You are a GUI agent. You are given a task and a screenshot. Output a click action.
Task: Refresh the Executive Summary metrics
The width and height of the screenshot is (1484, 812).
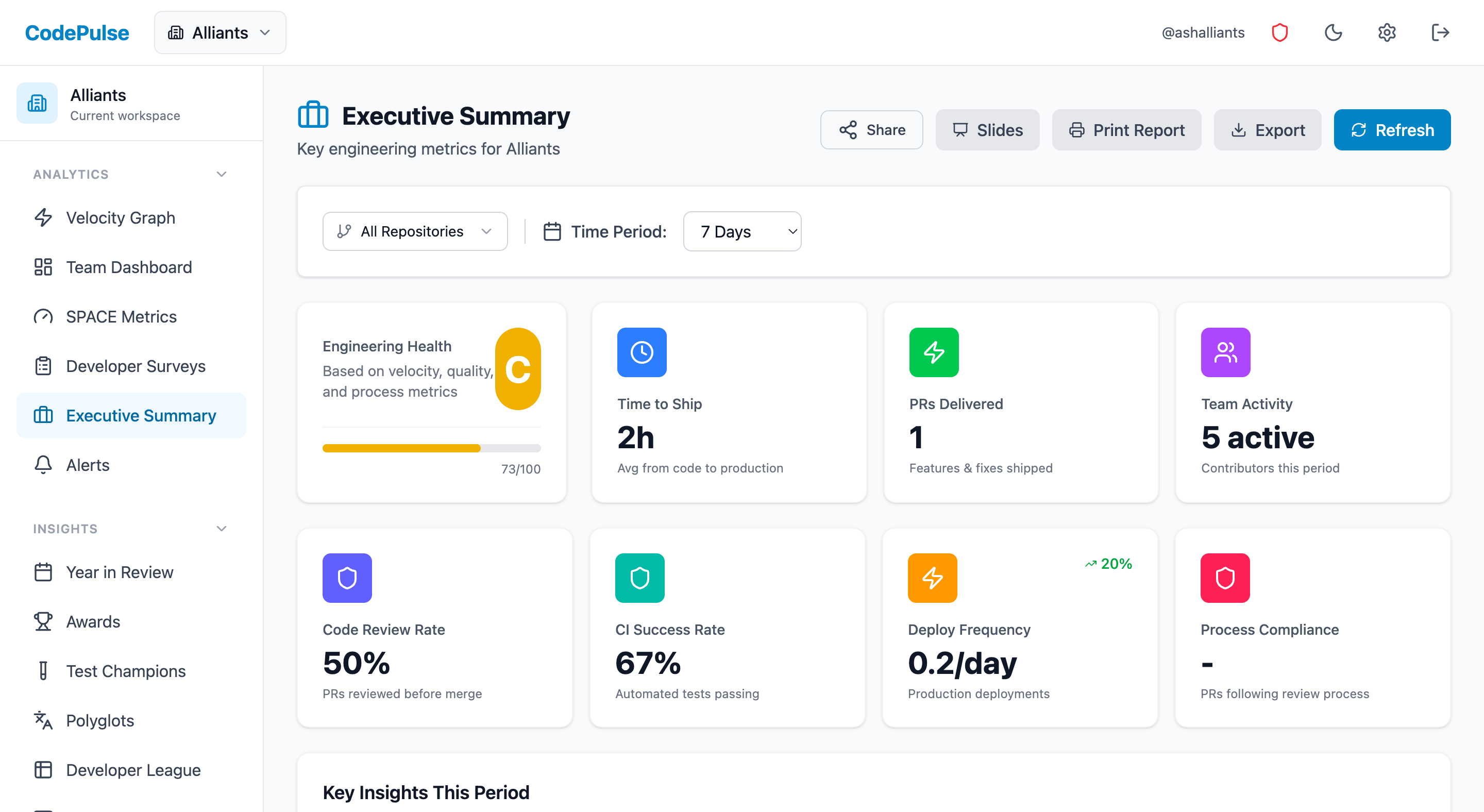click(1392, 129)
